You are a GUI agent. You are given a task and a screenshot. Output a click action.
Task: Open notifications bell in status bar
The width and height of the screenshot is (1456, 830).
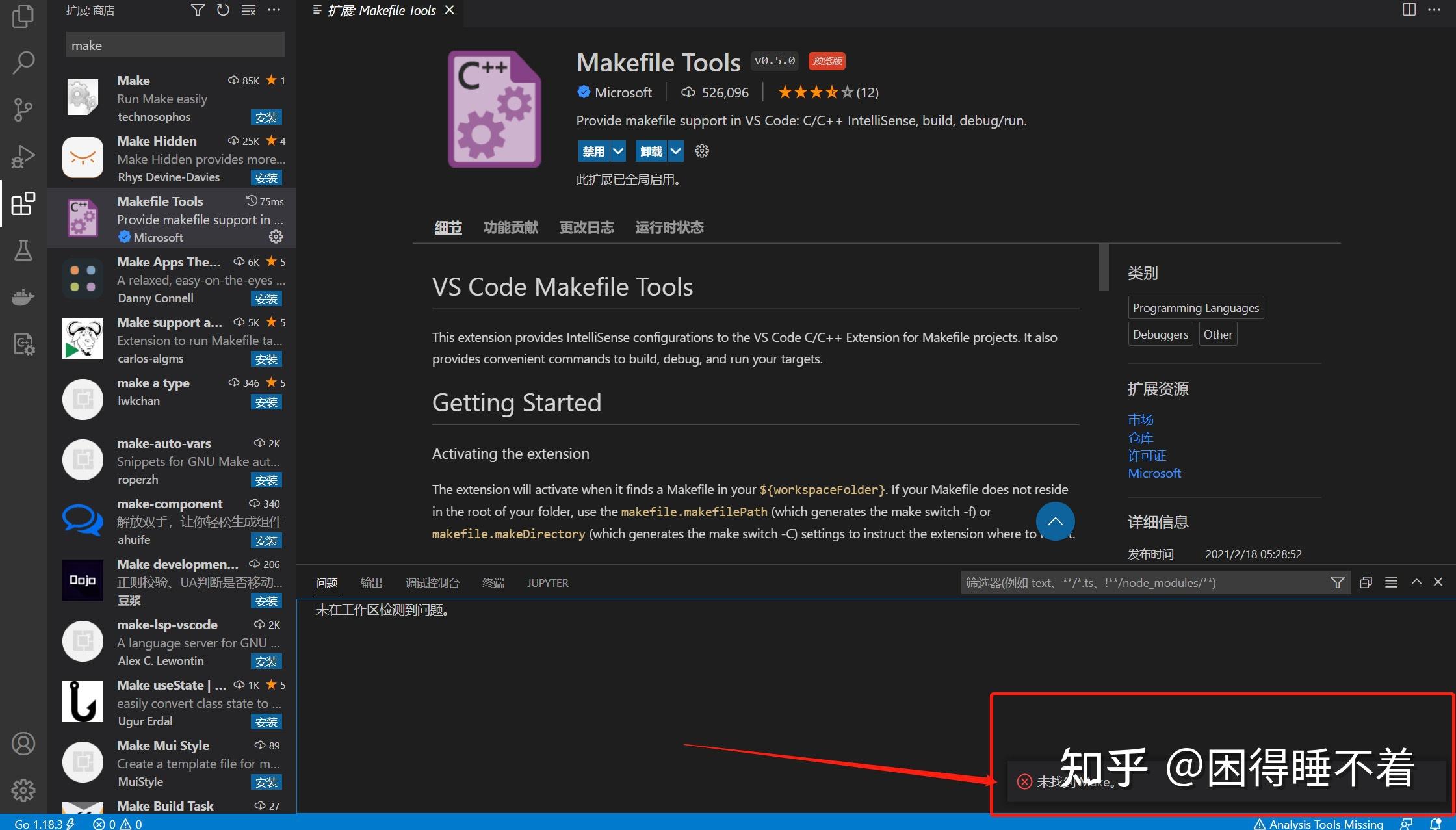tap(1436, 824)
